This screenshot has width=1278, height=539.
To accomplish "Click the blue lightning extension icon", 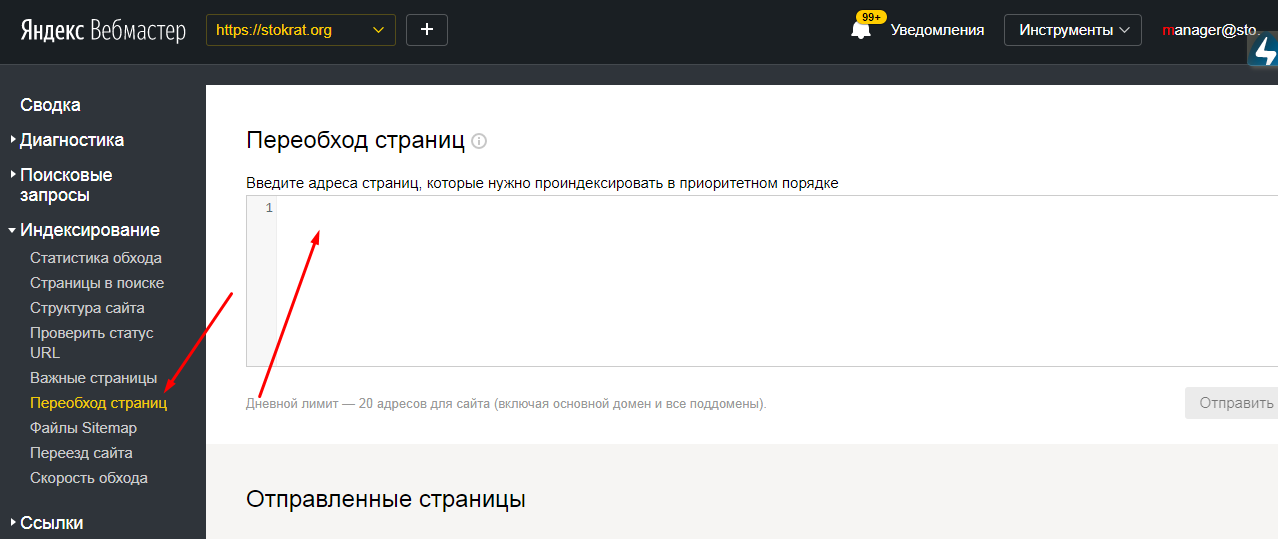I will point(1264,50).
